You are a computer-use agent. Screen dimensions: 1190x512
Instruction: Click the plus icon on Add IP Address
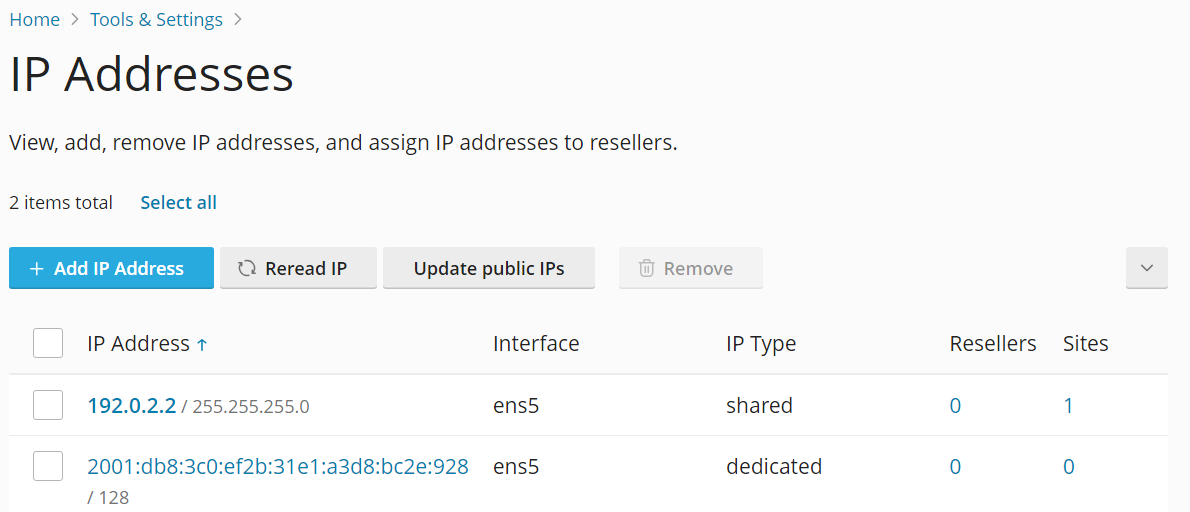click(37, 269)
